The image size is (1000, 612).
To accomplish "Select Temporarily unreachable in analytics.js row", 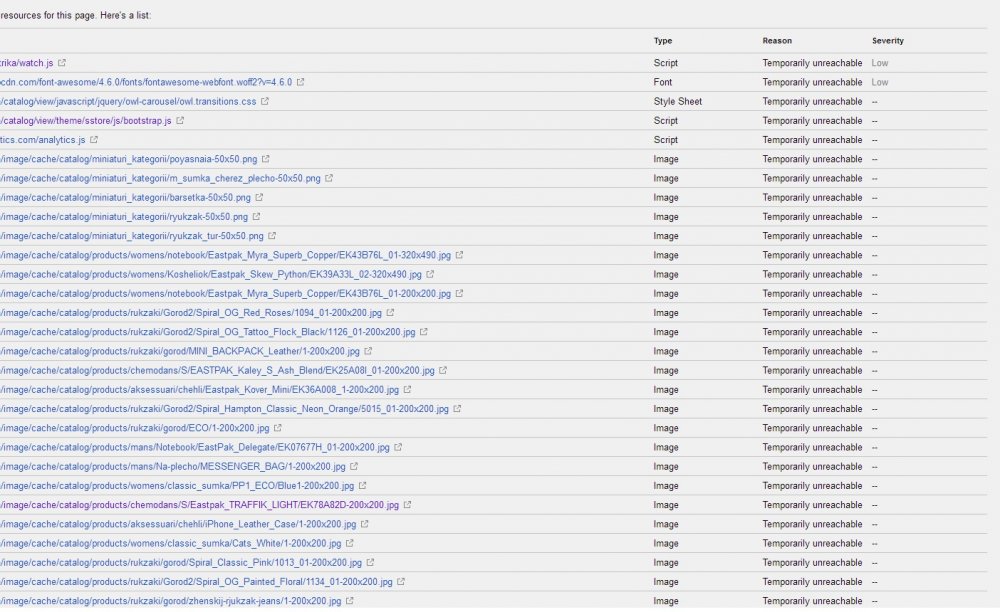I will [x=812, y=140].
